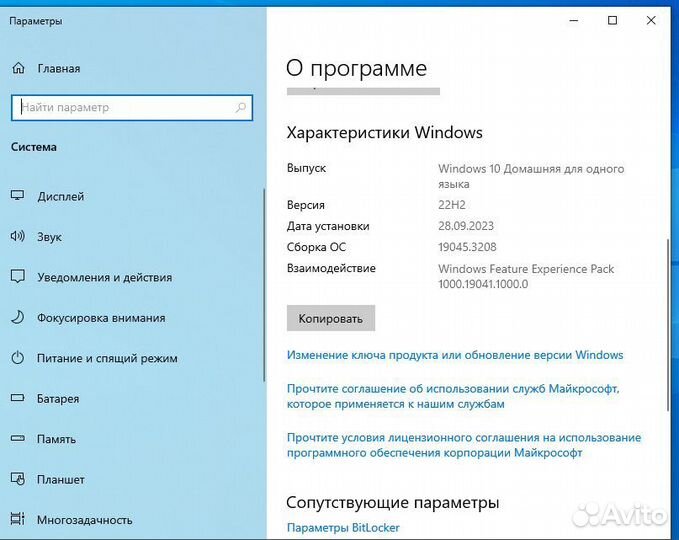
Task: Maximize the Параметры window
Action: [x=612, y=20]
